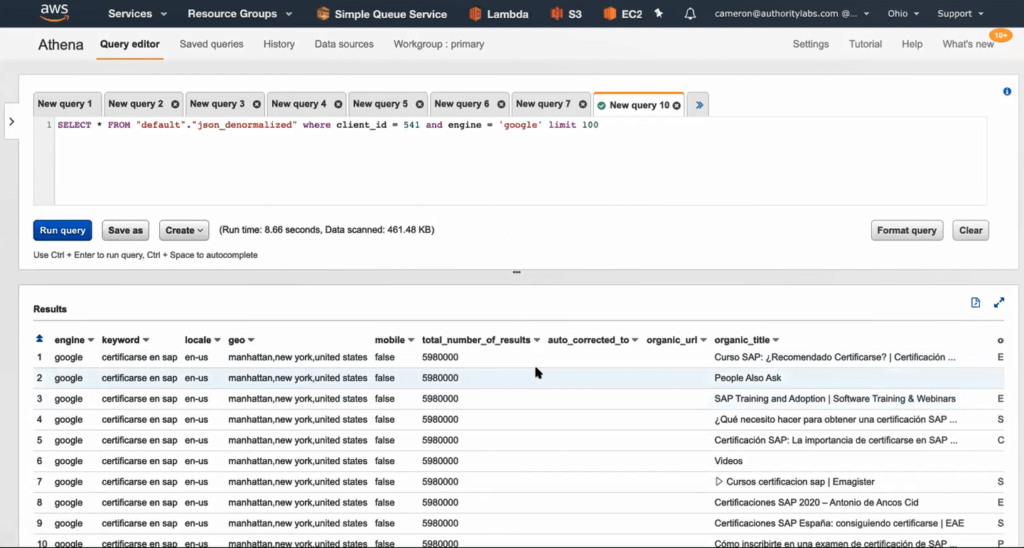Open auto_corrected_to column dropdown
The image size is (1024, 548).
[635, 340]
